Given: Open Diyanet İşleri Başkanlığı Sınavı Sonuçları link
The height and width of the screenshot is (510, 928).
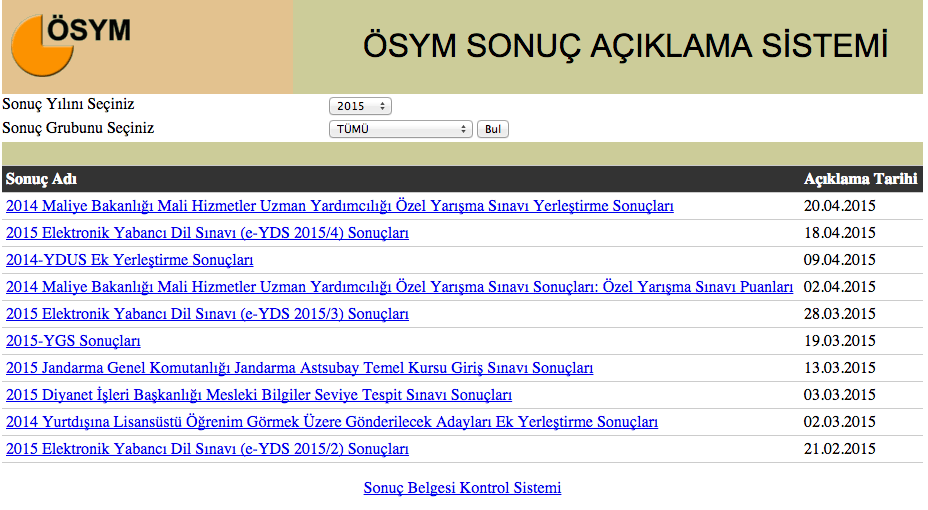Looking at the screenshot, I should click(x=259, y=395).
